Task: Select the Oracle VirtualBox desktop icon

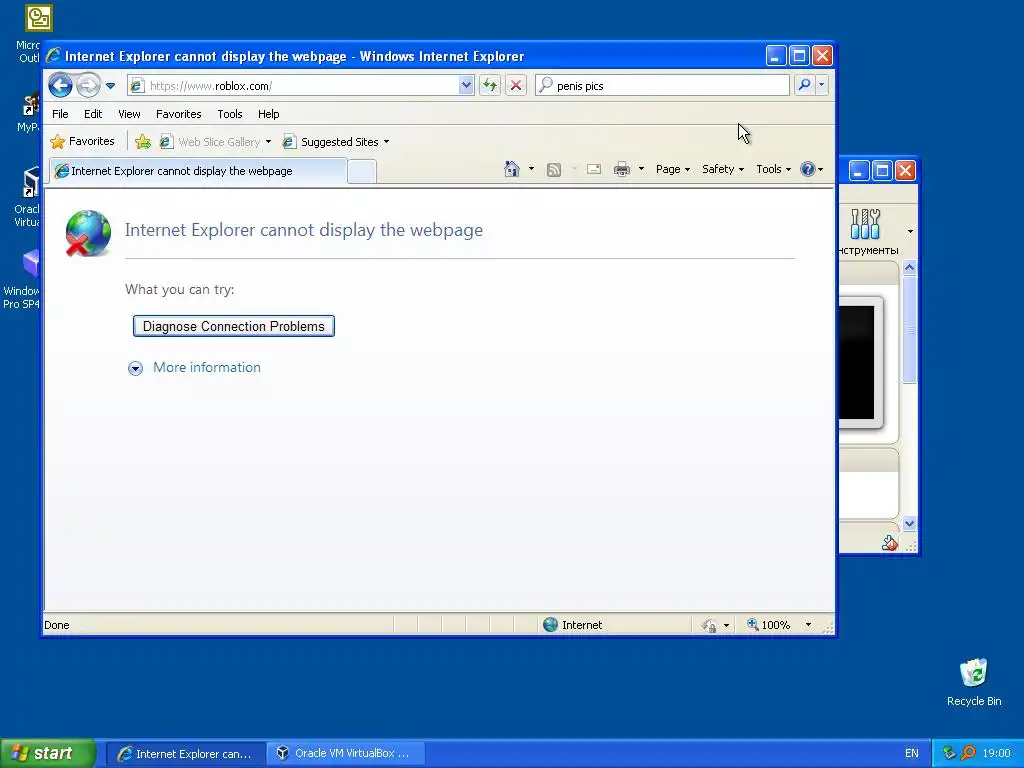Action: click(x=26, y=197)
